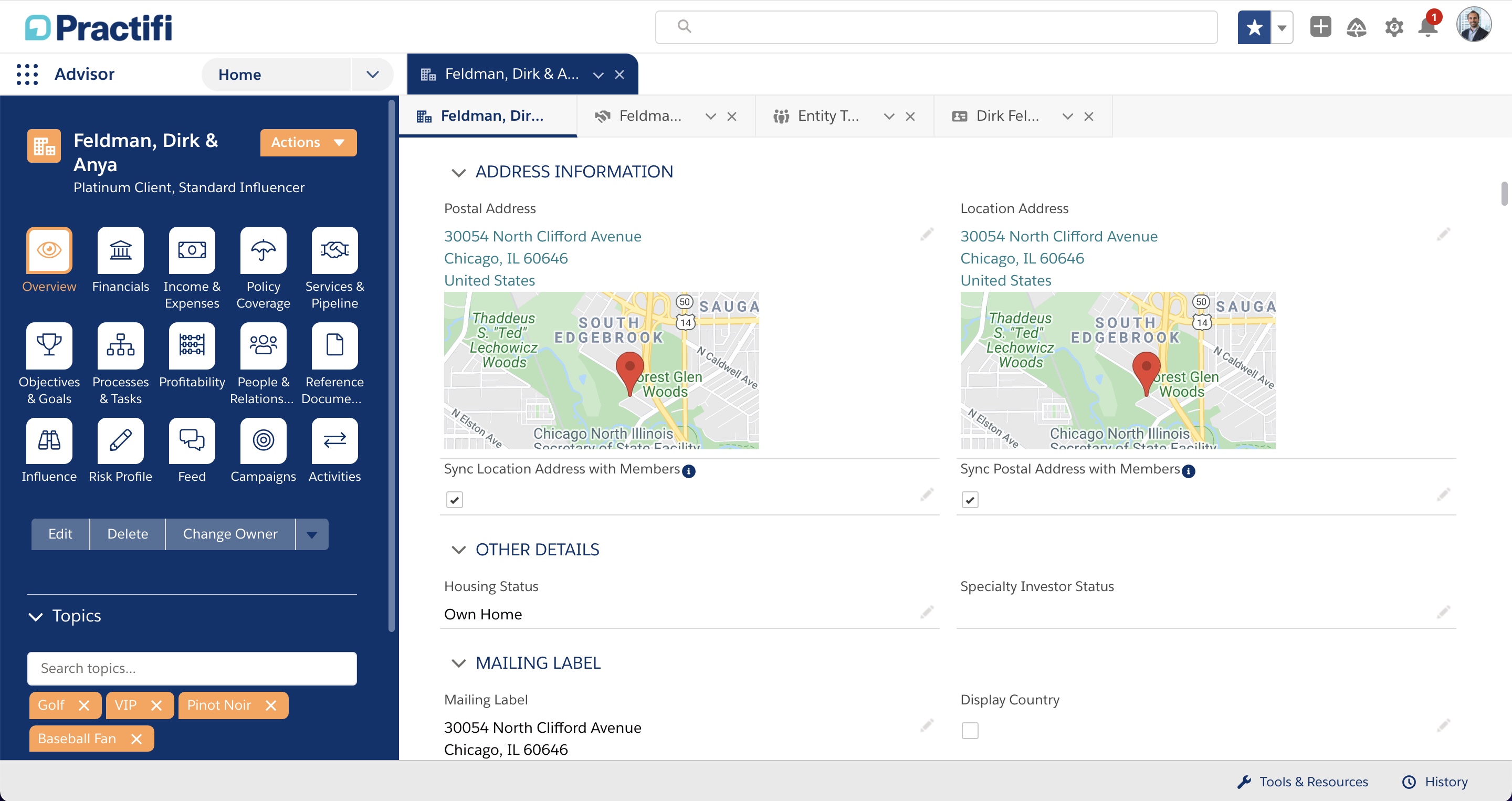
Task: Open Activities arrows icon
Action: click(x=334, y=441)
